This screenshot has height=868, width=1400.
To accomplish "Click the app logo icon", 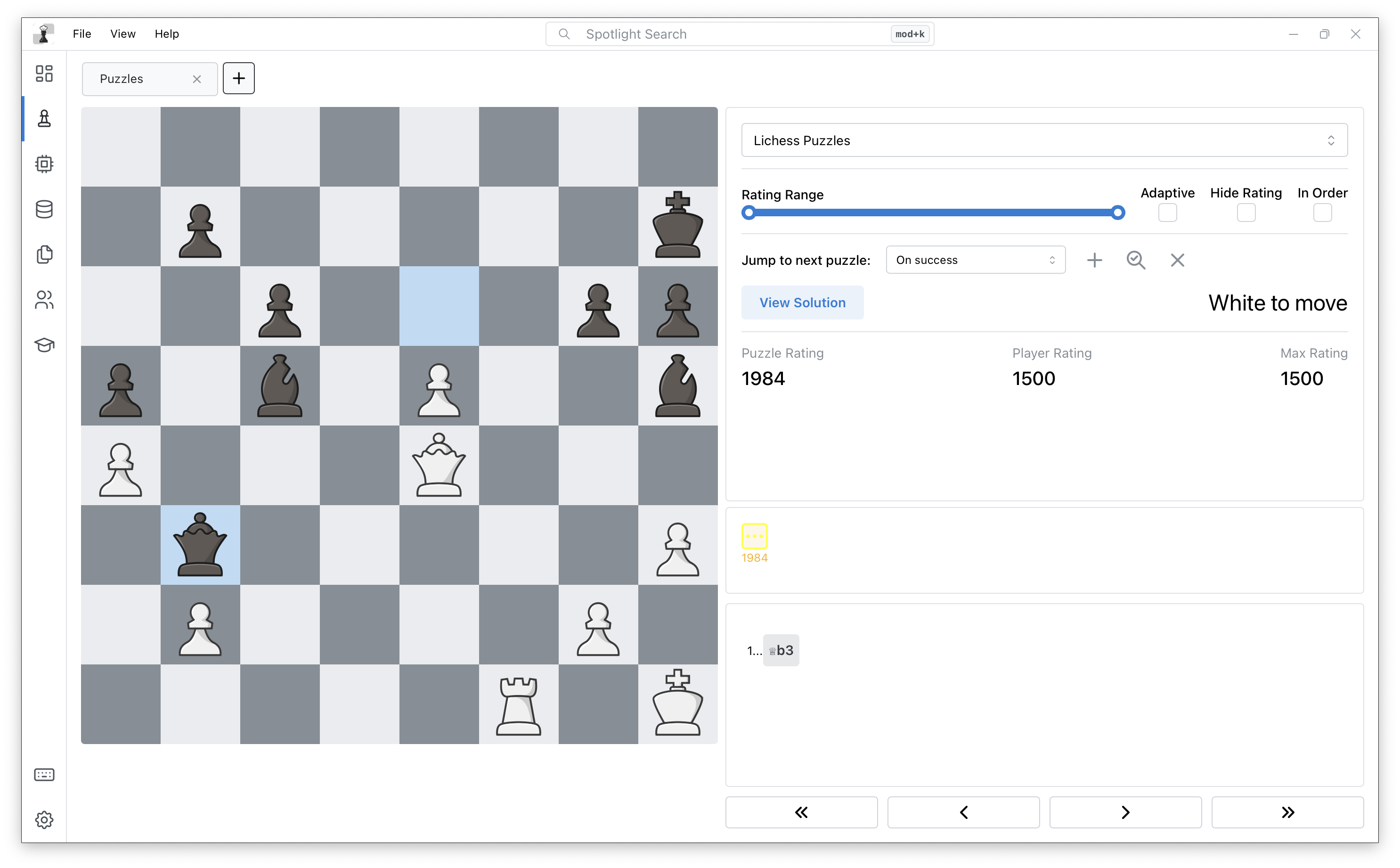I will coord(44,34).
